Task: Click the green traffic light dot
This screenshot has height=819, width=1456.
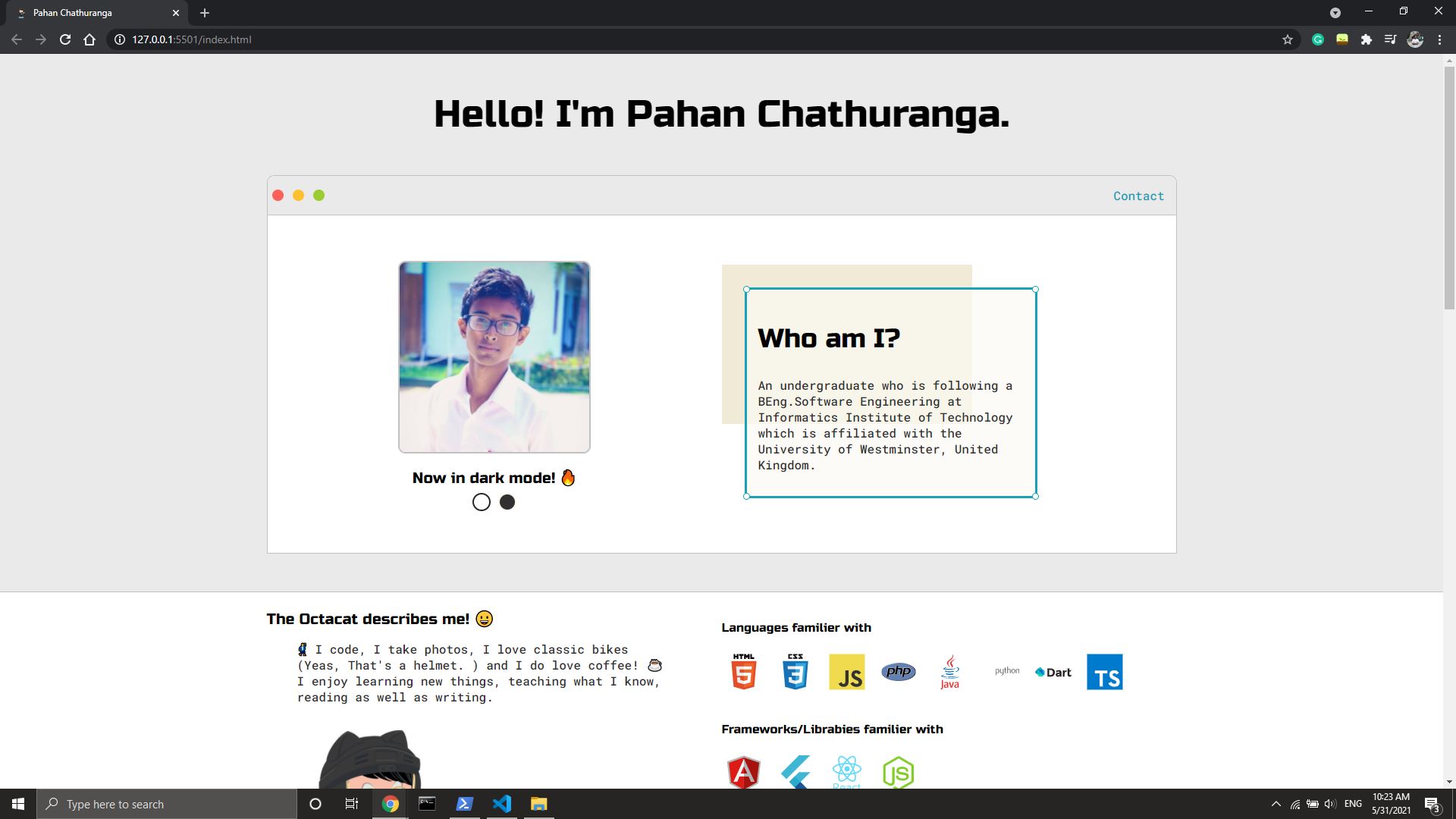Action: click(320, 195)
